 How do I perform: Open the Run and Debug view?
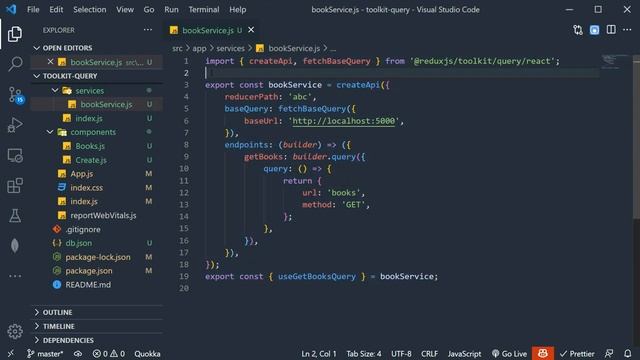(x=15, y=125)
